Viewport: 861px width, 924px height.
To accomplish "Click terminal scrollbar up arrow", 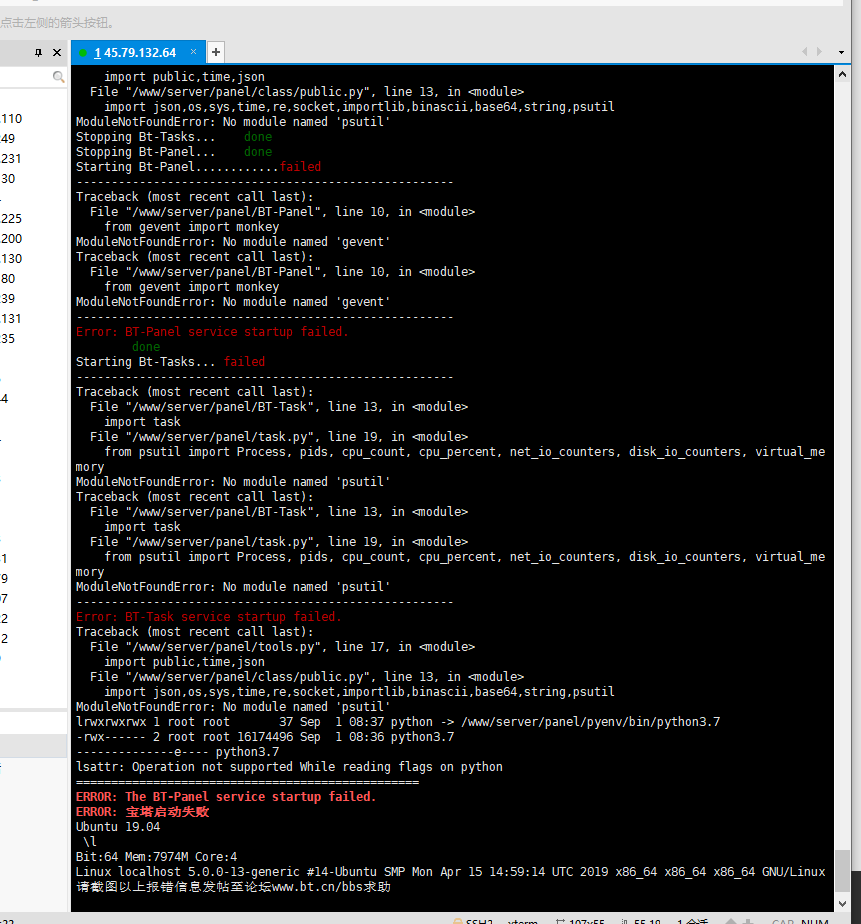I will tap(842, 74).
